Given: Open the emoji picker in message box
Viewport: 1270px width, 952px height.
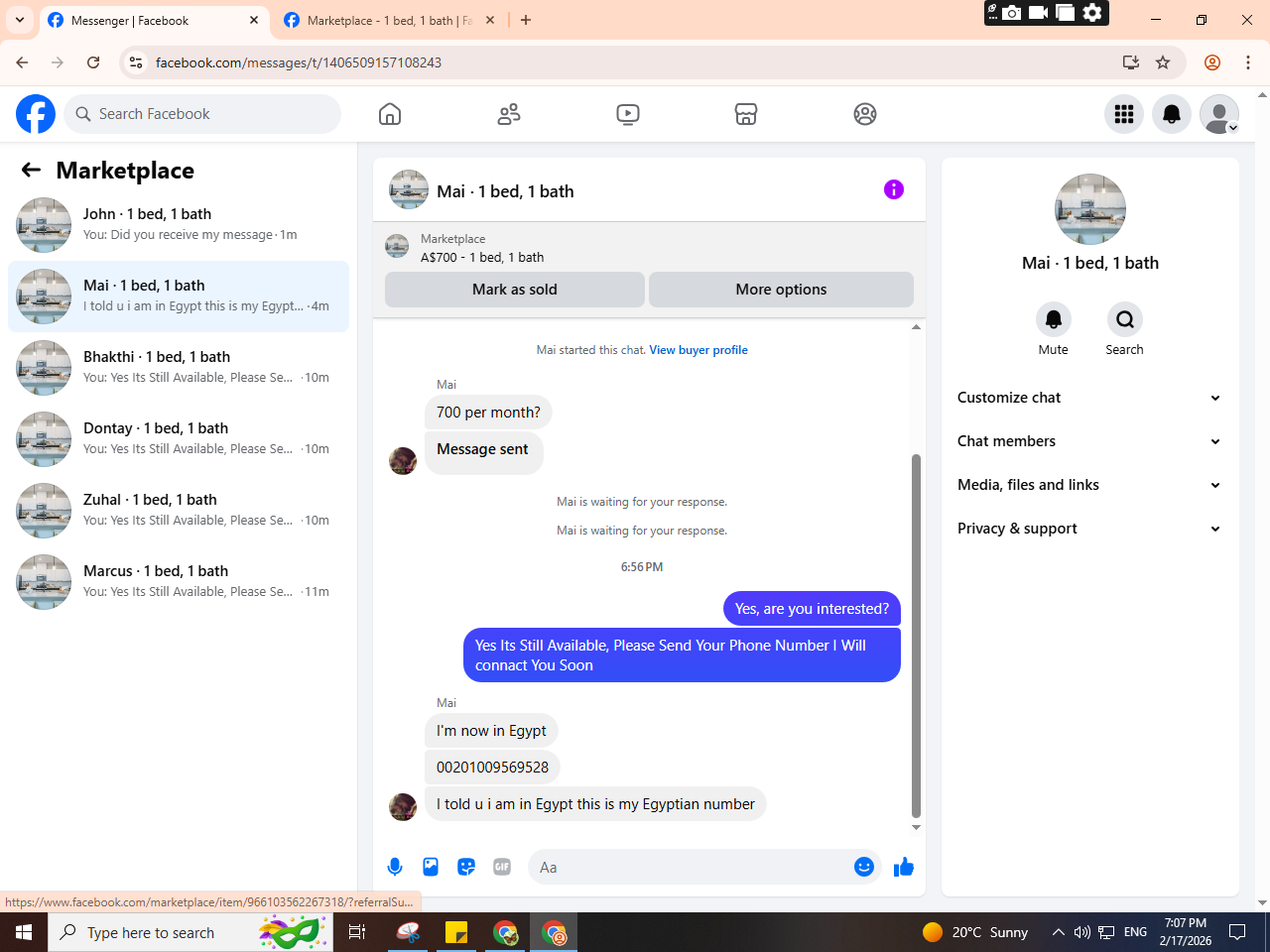Looking at the screenshot, I should tap(864, 867).
